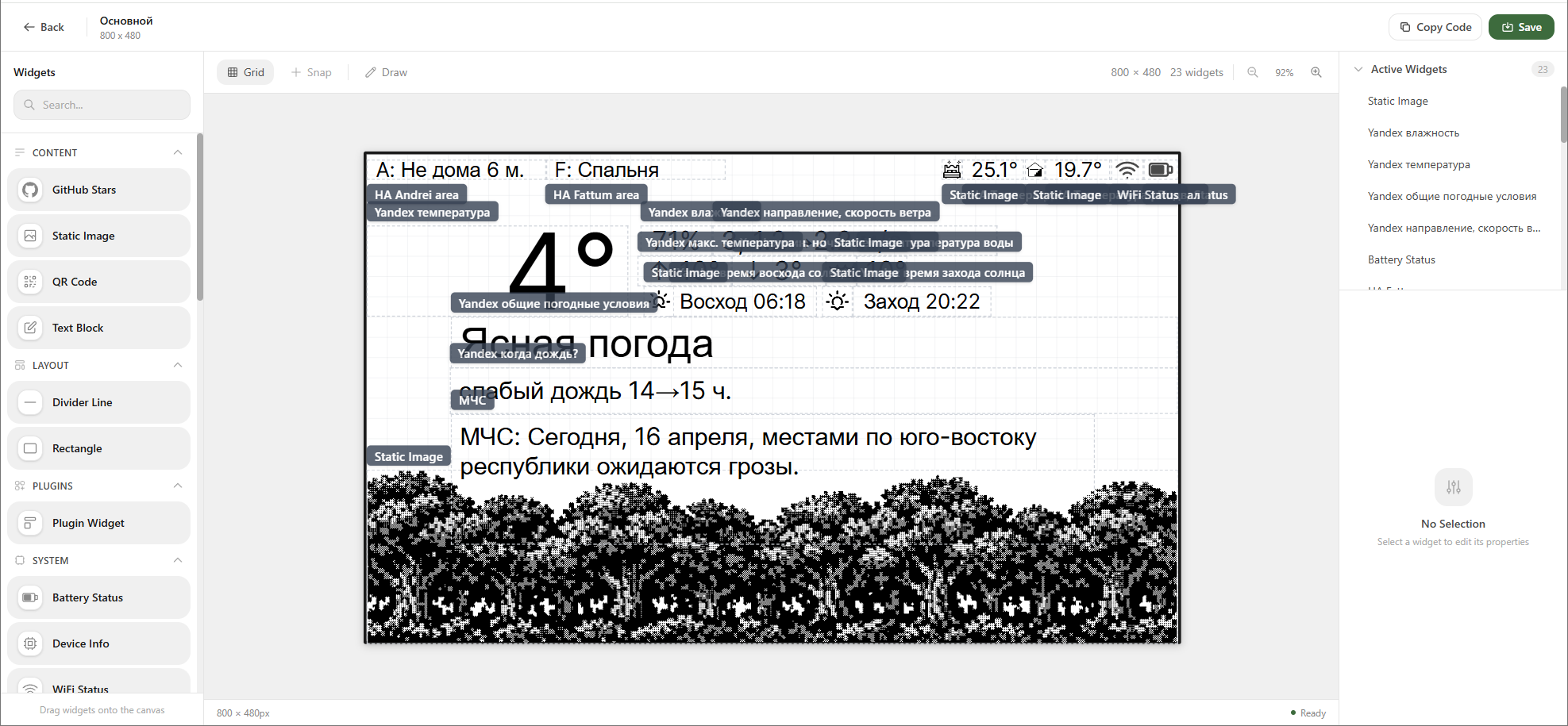The image size is (1568, 726).
Task: Click the zoom out magnifier icon
Action: pyautogui.click(x=1252, y=72)
